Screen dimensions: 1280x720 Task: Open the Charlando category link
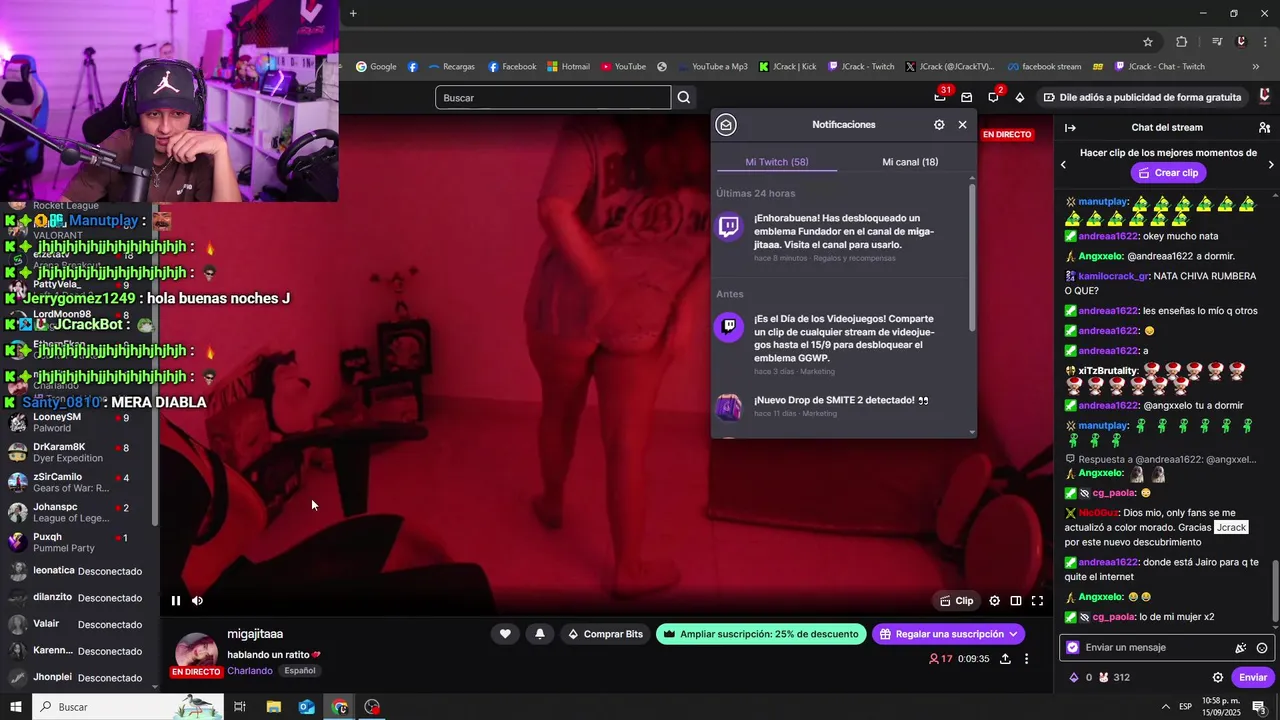[x=249, y=671]
